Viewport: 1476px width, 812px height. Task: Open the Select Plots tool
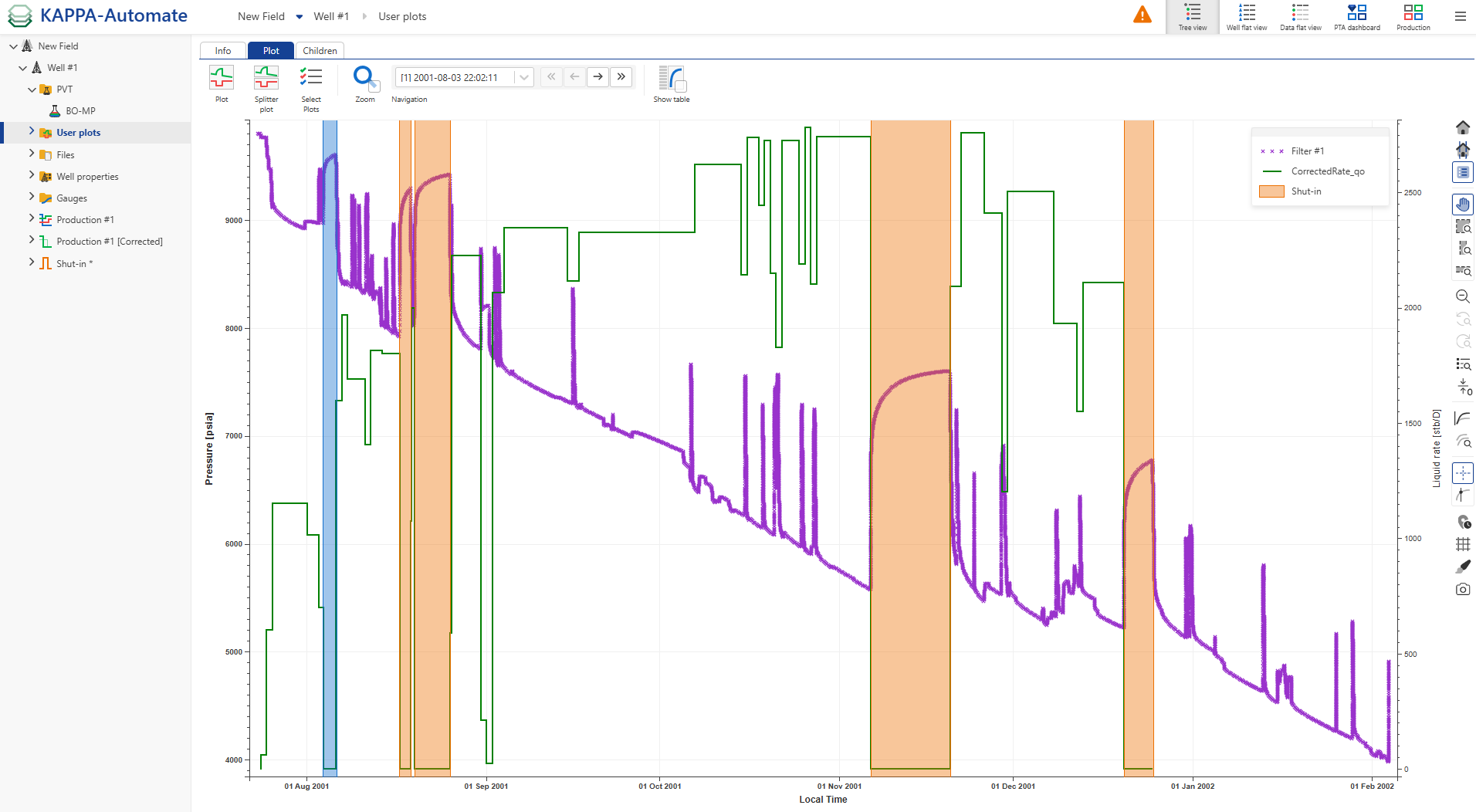click(311, 78)
